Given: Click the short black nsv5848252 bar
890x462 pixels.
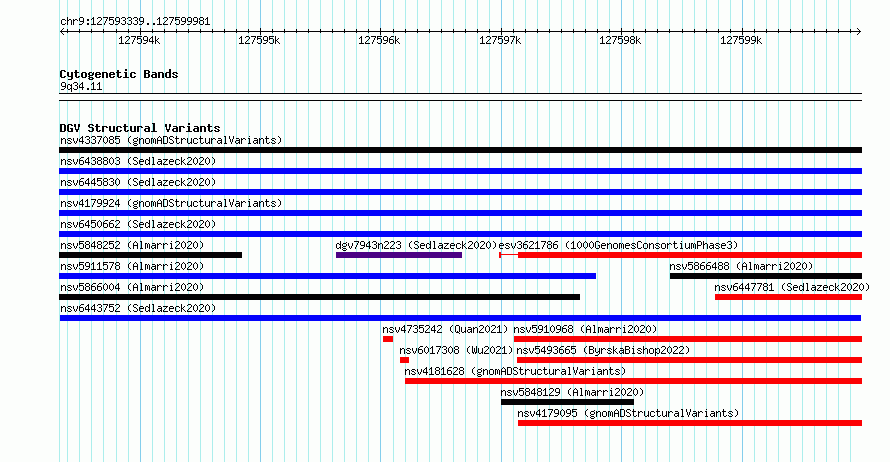Looking at the screenshot, I should [x=150, y=255].
